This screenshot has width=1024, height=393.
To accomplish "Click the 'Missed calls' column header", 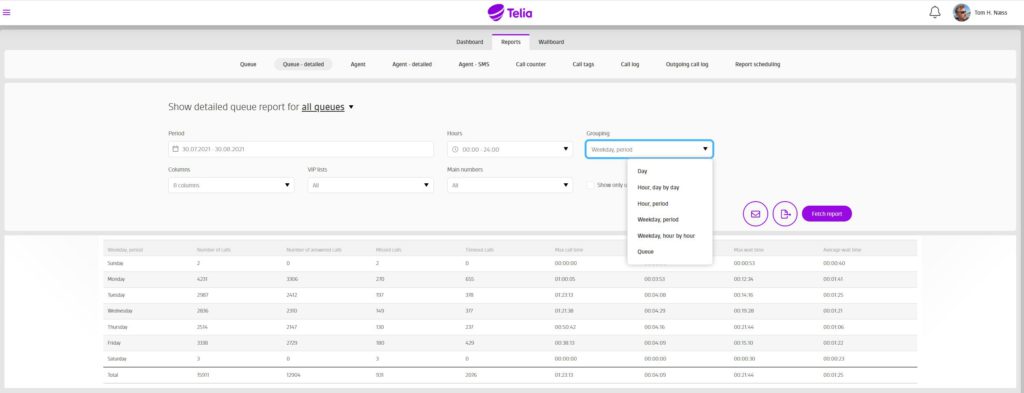I will click(x=388, y=250).
